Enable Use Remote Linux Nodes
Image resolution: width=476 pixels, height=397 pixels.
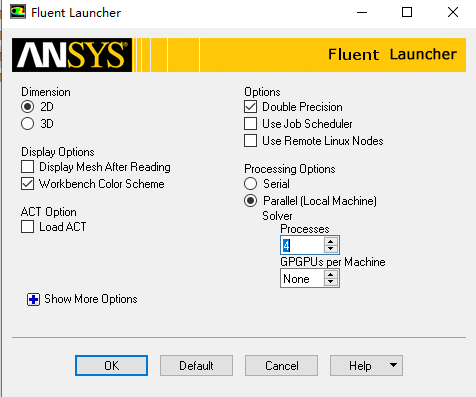[250, 141]
